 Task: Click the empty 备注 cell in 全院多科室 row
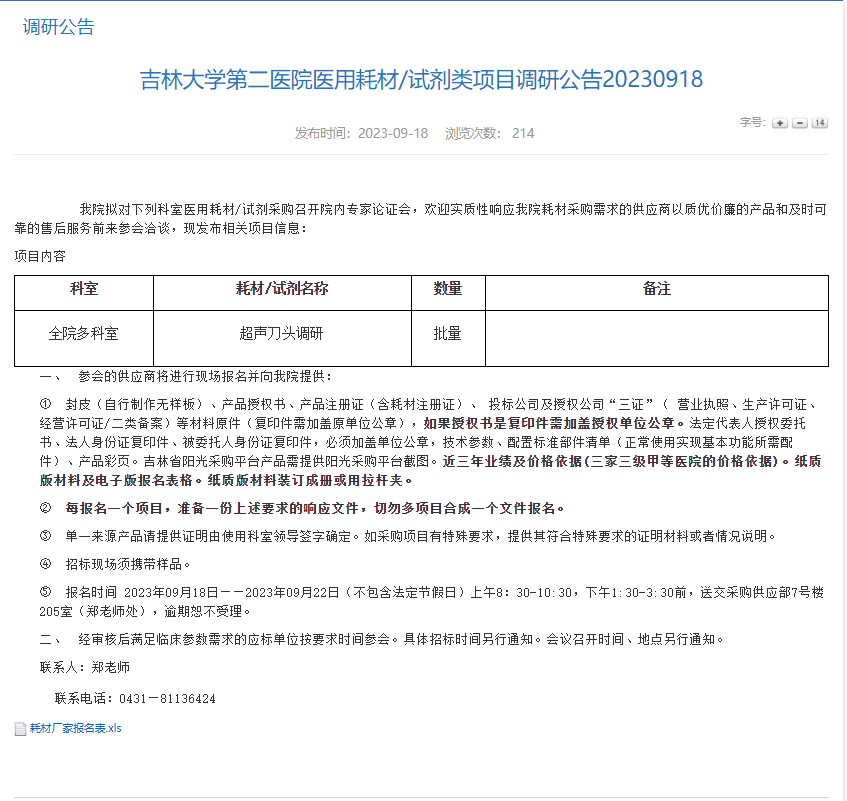click(657, 339)
